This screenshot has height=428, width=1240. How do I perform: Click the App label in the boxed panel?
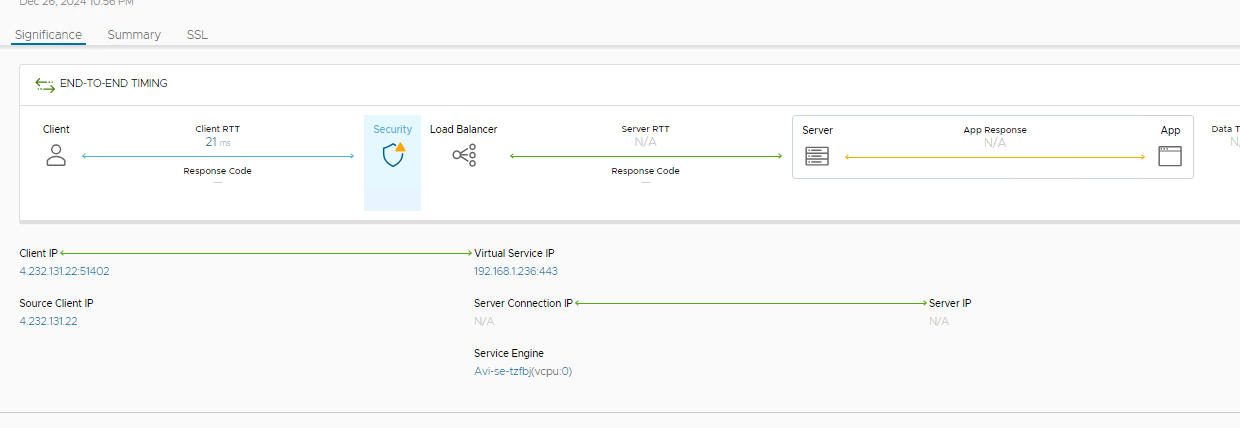coord(1170,130)
